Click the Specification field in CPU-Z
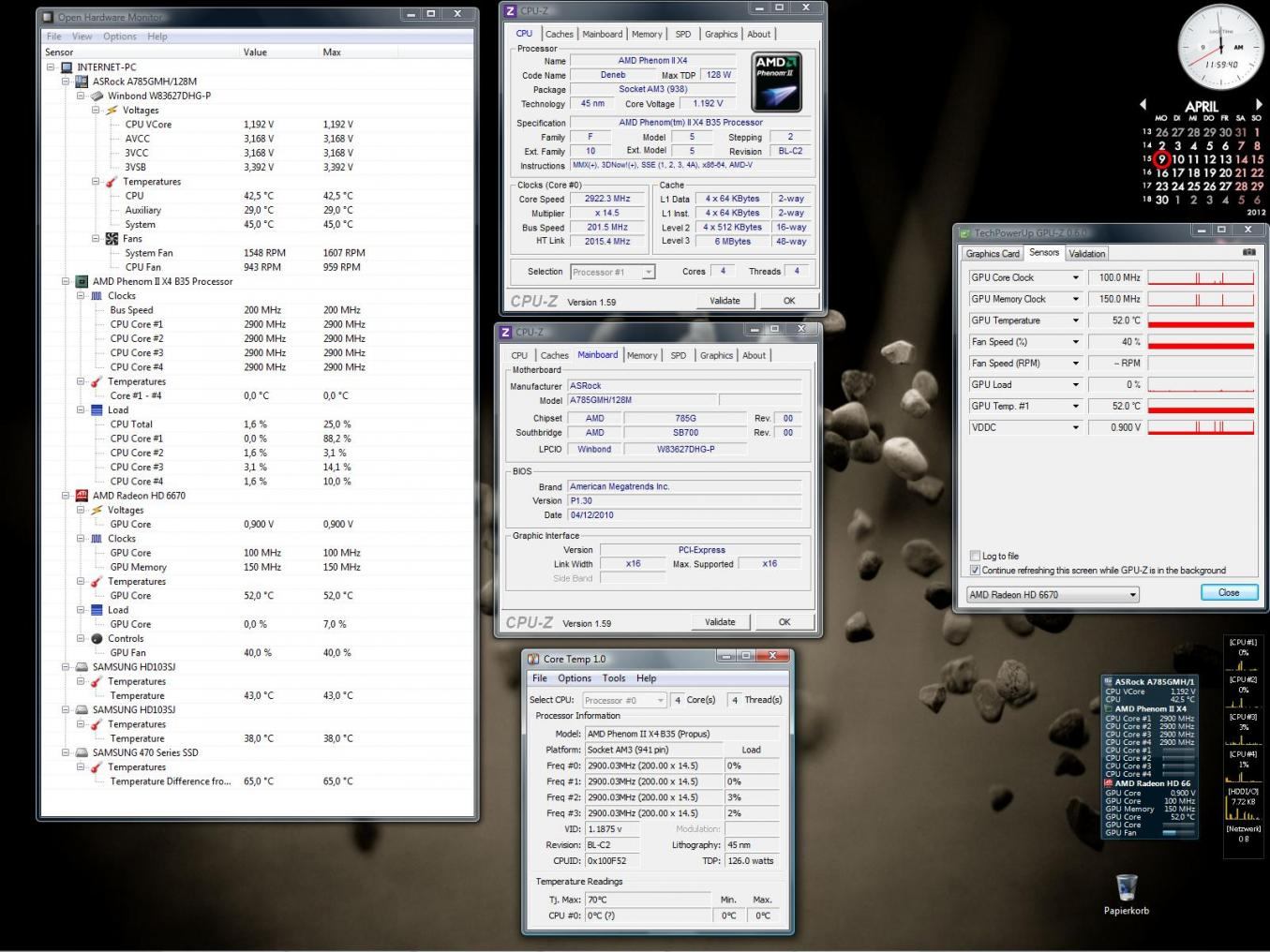Viewport: 1270px width, 952px height. (691, 123)
